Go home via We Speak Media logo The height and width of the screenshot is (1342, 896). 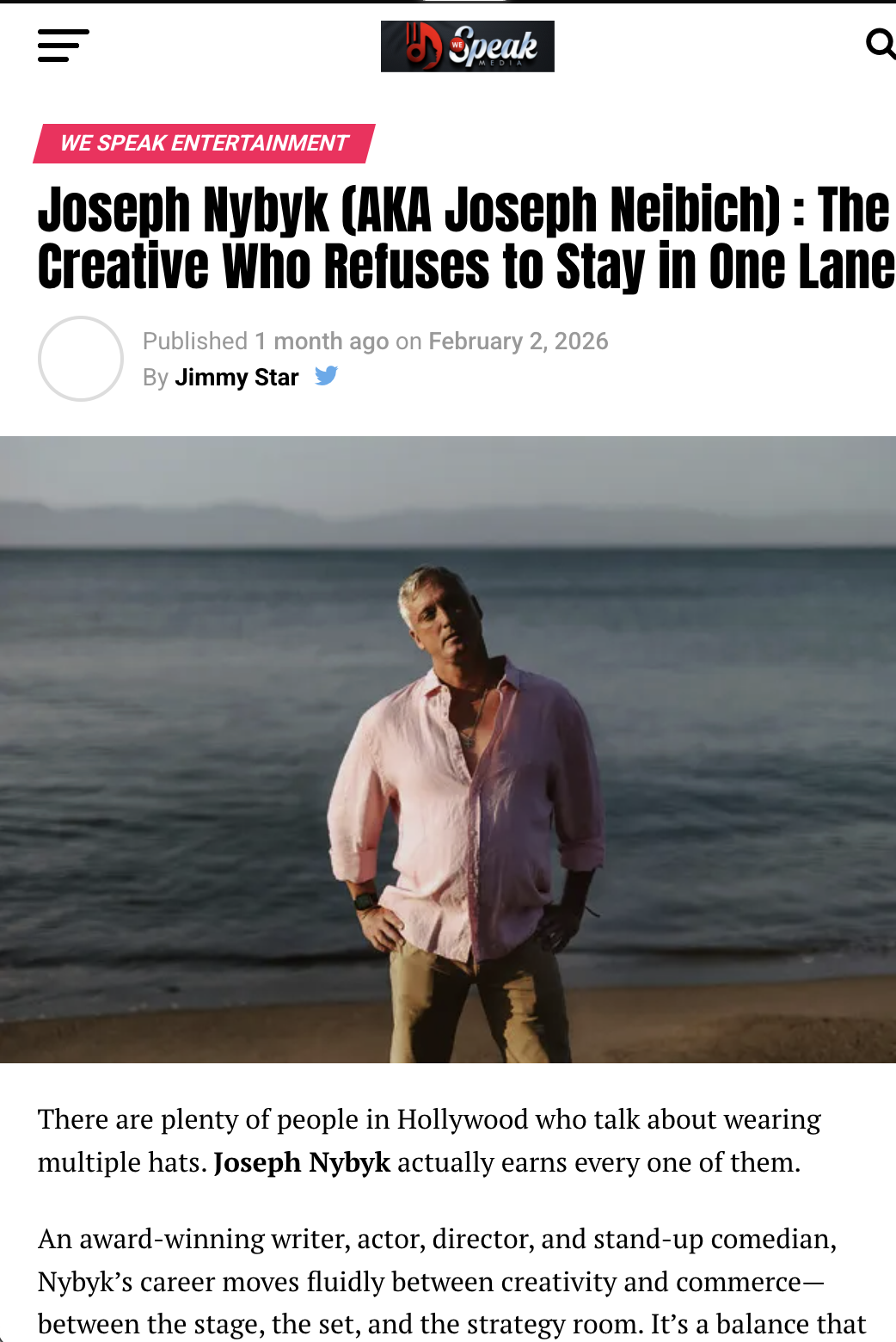(468, 46)
